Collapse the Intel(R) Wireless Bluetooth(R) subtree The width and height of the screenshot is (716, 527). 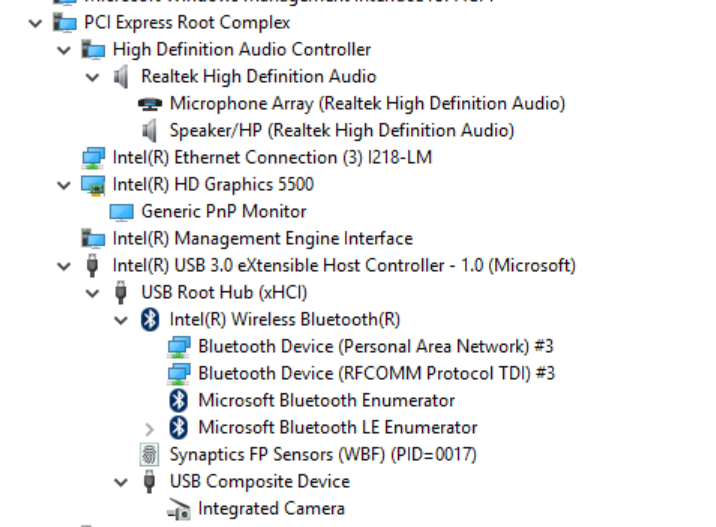tap(121, 320)
